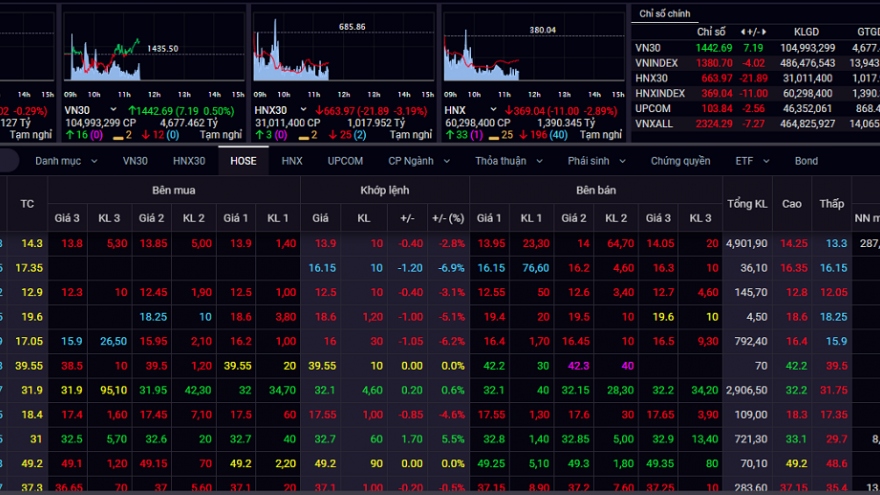Select the HNX30 tab
This screenshot has height=495, width=880.
(188, 160)
